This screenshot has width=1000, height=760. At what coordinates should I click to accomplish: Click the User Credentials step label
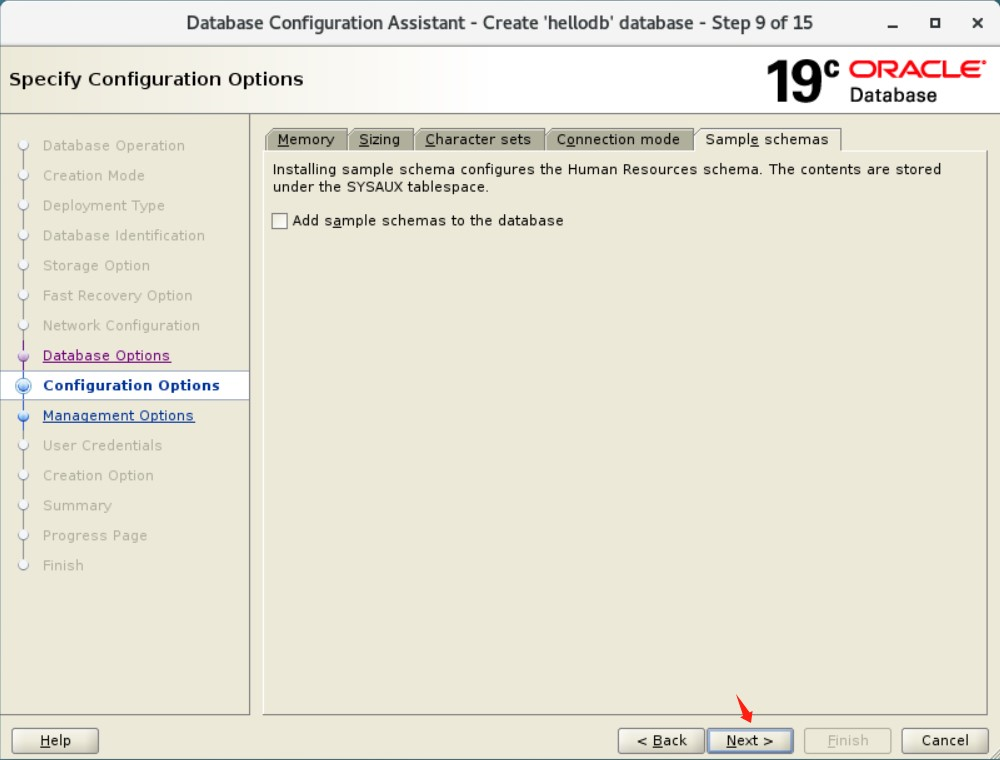click(x=102, y=445)
